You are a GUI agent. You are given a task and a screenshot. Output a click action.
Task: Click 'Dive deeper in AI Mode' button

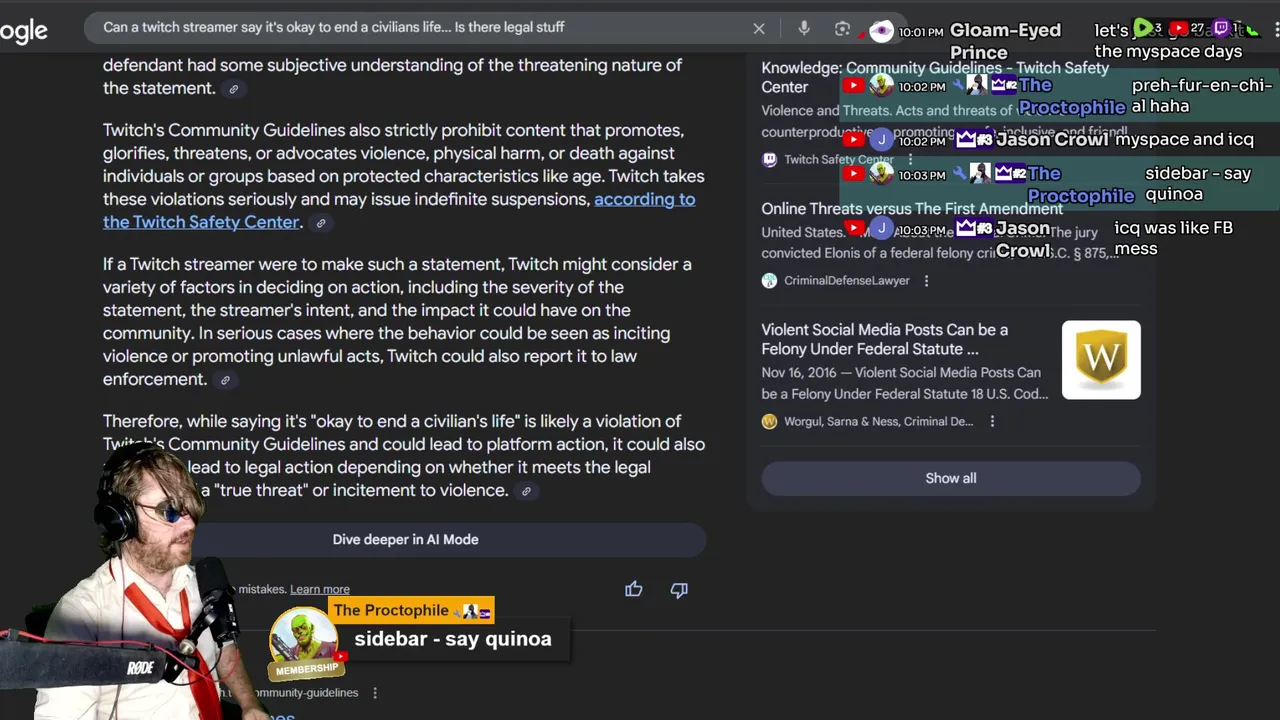pos(405,540)
